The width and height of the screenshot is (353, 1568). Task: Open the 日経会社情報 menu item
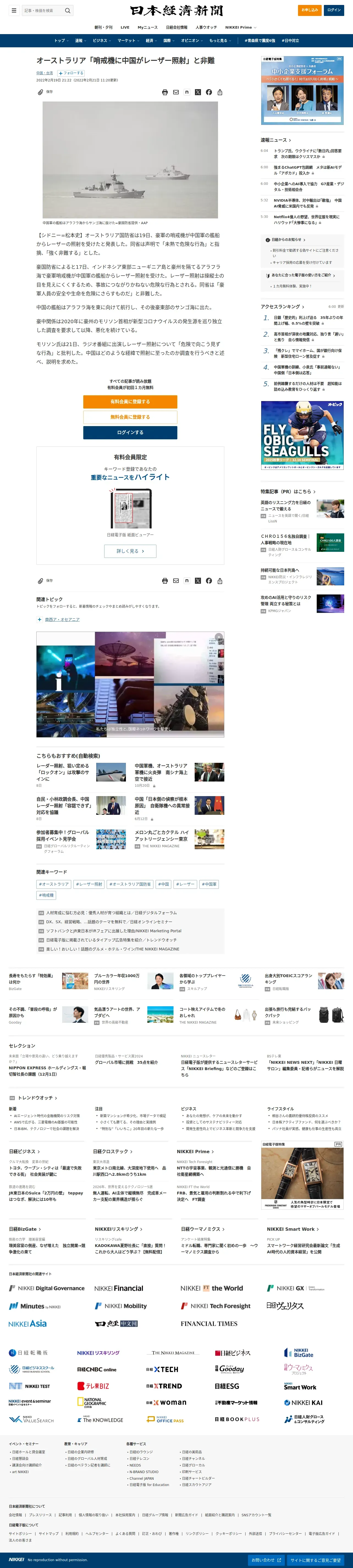point(176,28)
